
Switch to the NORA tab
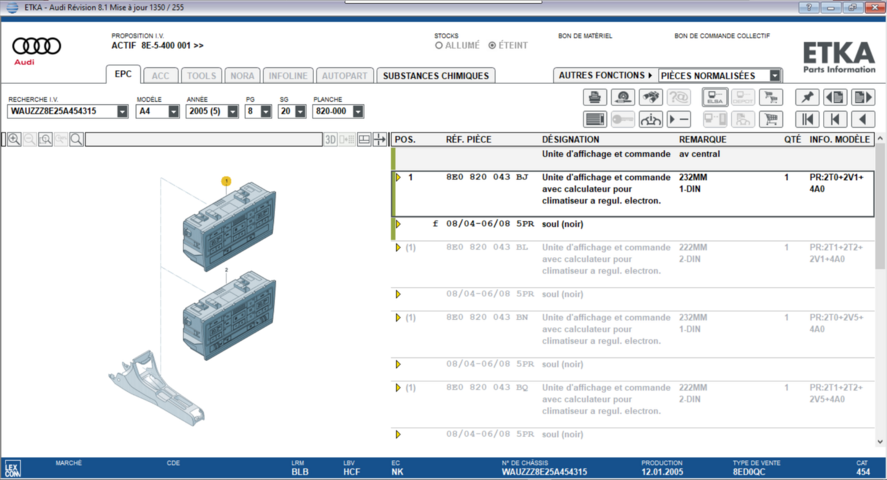pos(242,76)
